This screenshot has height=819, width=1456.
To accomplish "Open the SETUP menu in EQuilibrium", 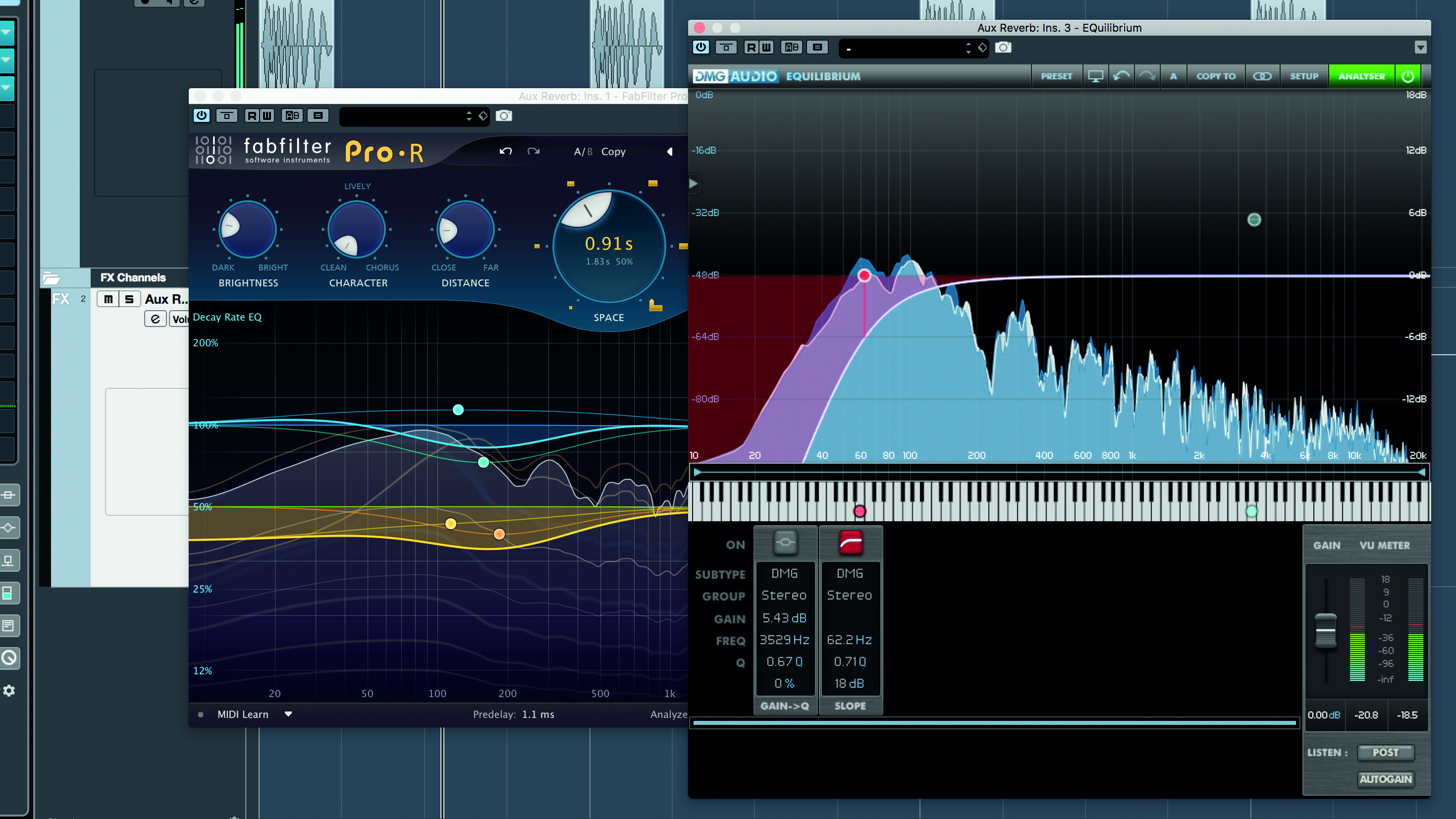I will (1304, 76).
